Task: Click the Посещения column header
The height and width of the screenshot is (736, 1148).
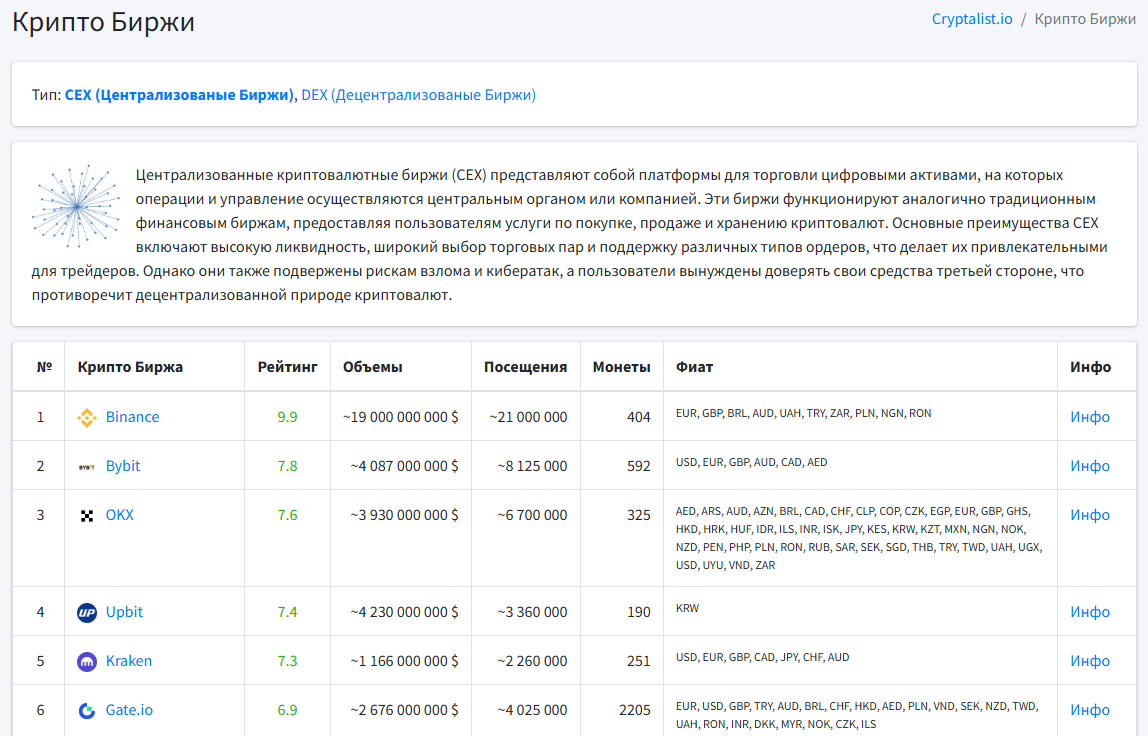Action: coord(525,367)
